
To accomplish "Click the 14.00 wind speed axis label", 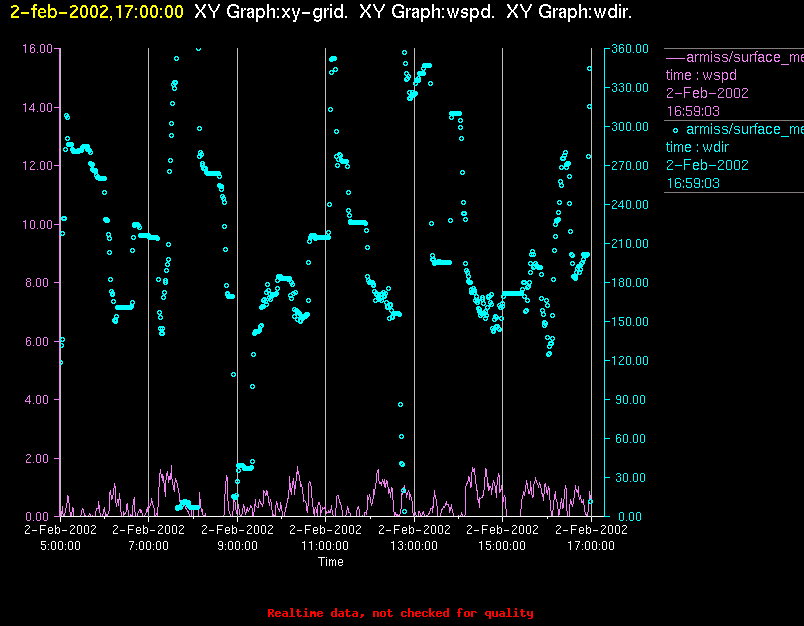I will pos(37,108).
